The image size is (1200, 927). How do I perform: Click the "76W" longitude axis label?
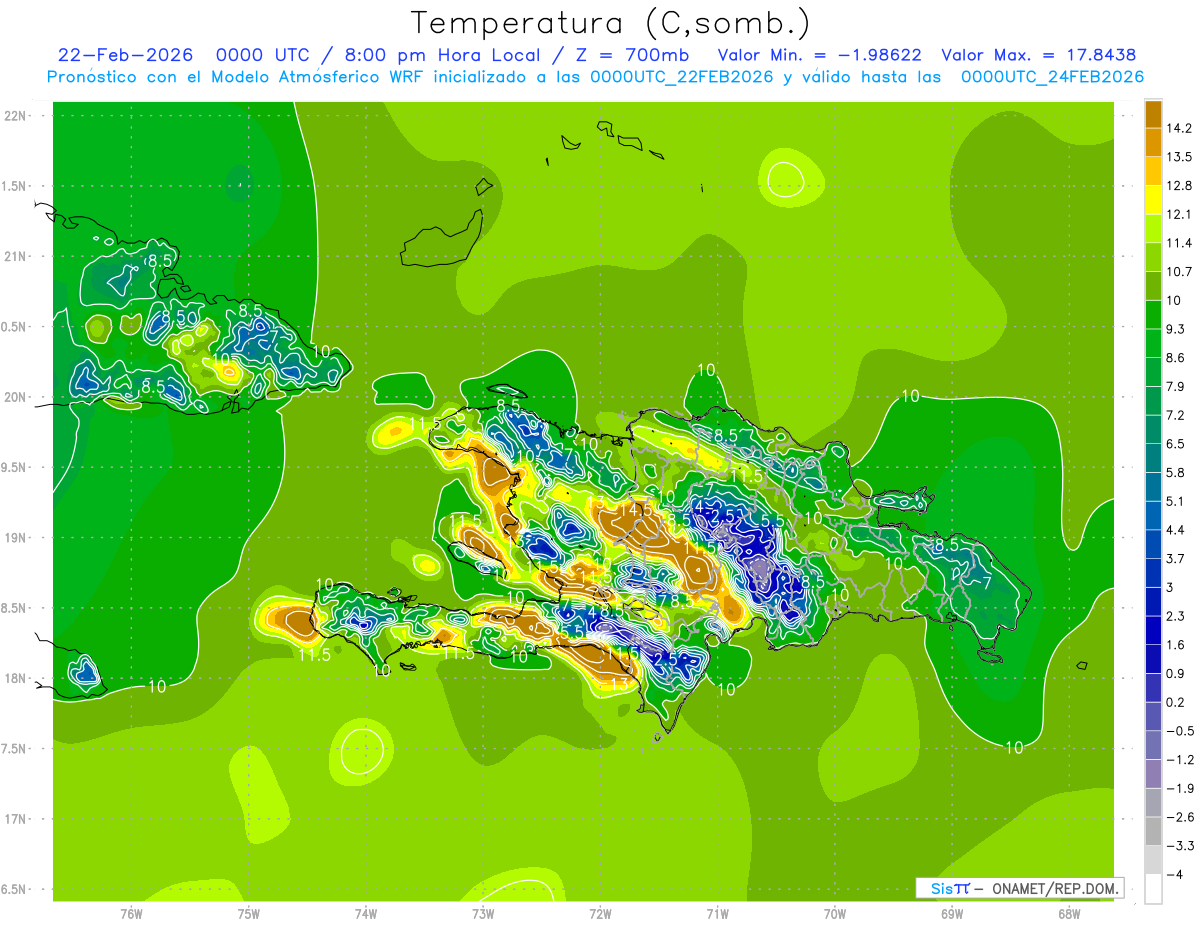coord(131,913)
